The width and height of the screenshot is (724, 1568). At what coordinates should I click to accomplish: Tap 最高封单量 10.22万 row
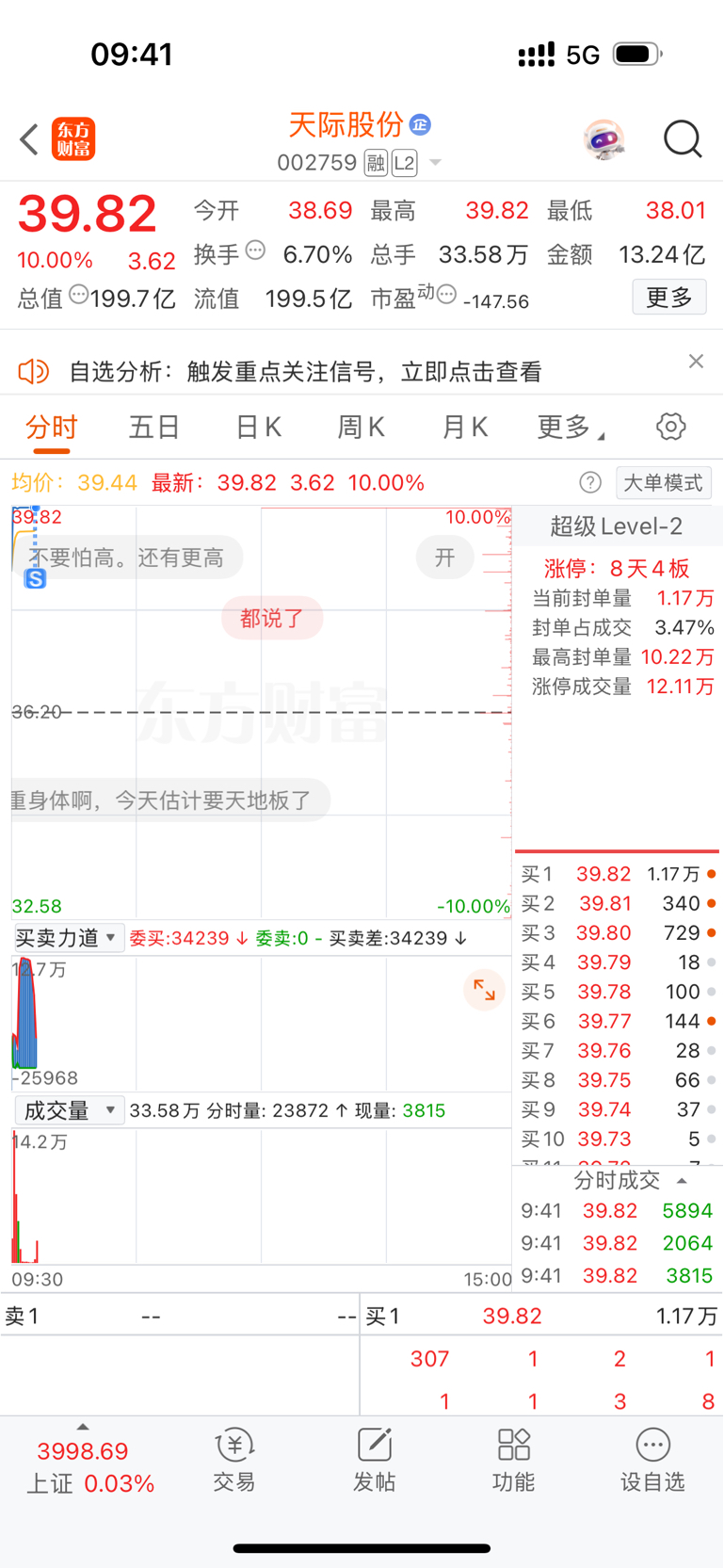(x=622, y=656)
